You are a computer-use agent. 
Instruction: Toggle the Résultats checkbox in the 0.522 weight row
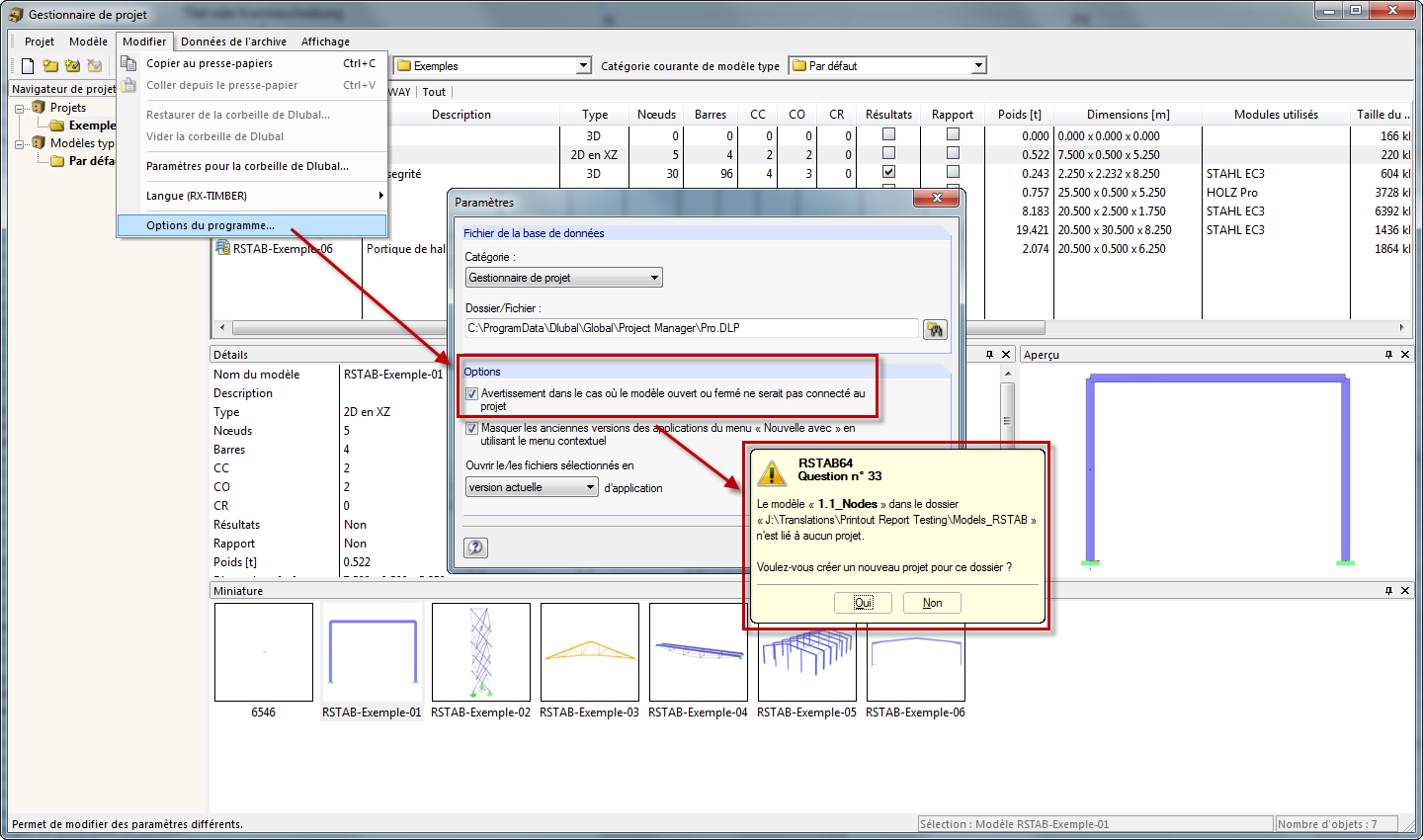pos(888,153)
